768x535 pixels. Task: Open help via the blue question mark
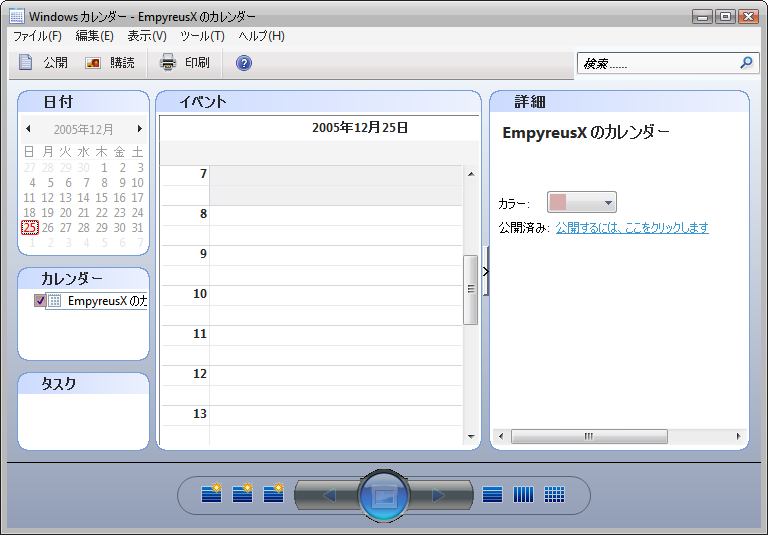coord(244,63)
